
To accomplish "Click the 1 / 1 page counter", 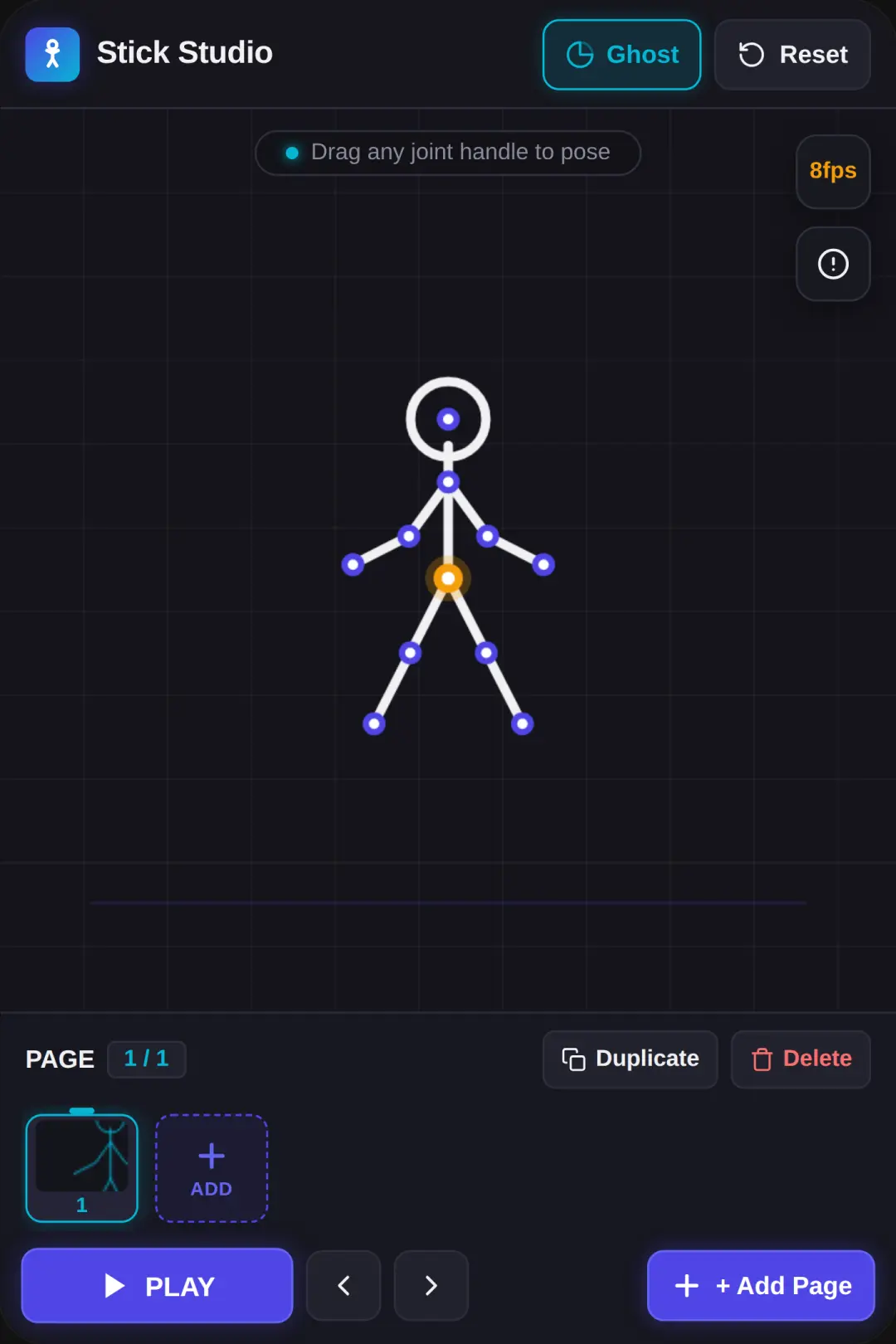I will (x=147, y=1059).
